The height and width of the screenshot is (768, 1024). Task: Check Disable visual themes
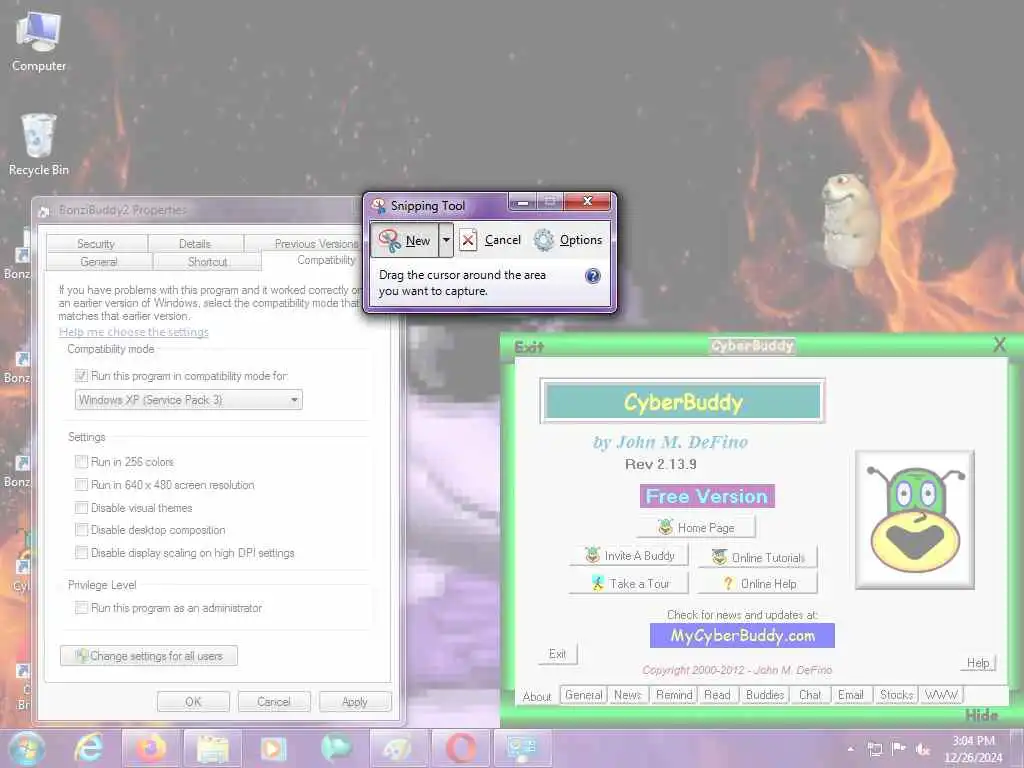81,507
